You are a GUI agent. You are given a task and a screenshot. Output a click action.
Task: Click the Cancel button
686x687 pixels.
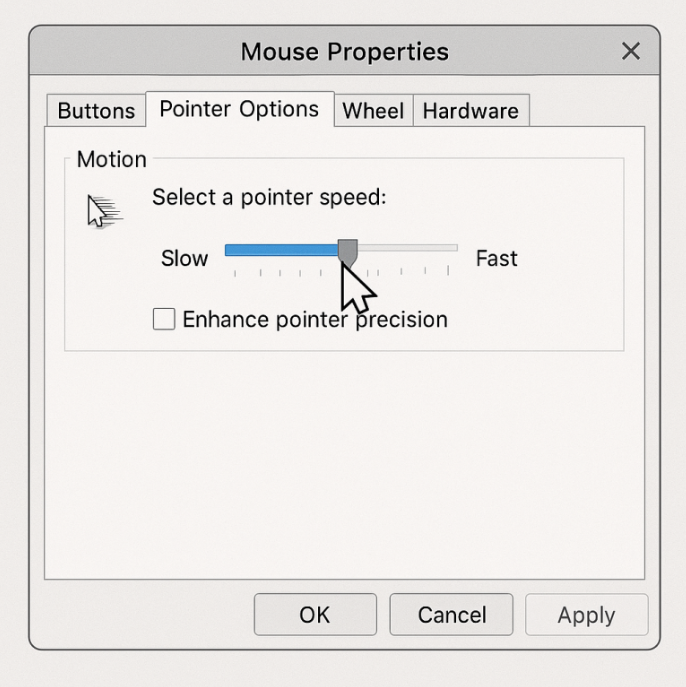tap(451, 614)
